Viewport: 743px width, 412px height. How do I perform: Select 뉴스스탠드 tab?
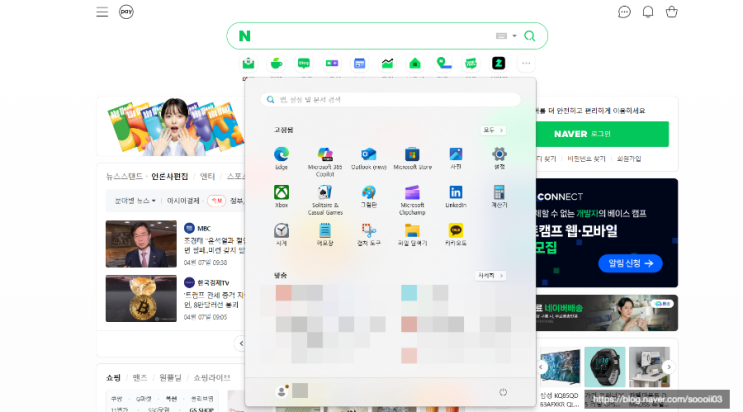(x=124, y=176)
